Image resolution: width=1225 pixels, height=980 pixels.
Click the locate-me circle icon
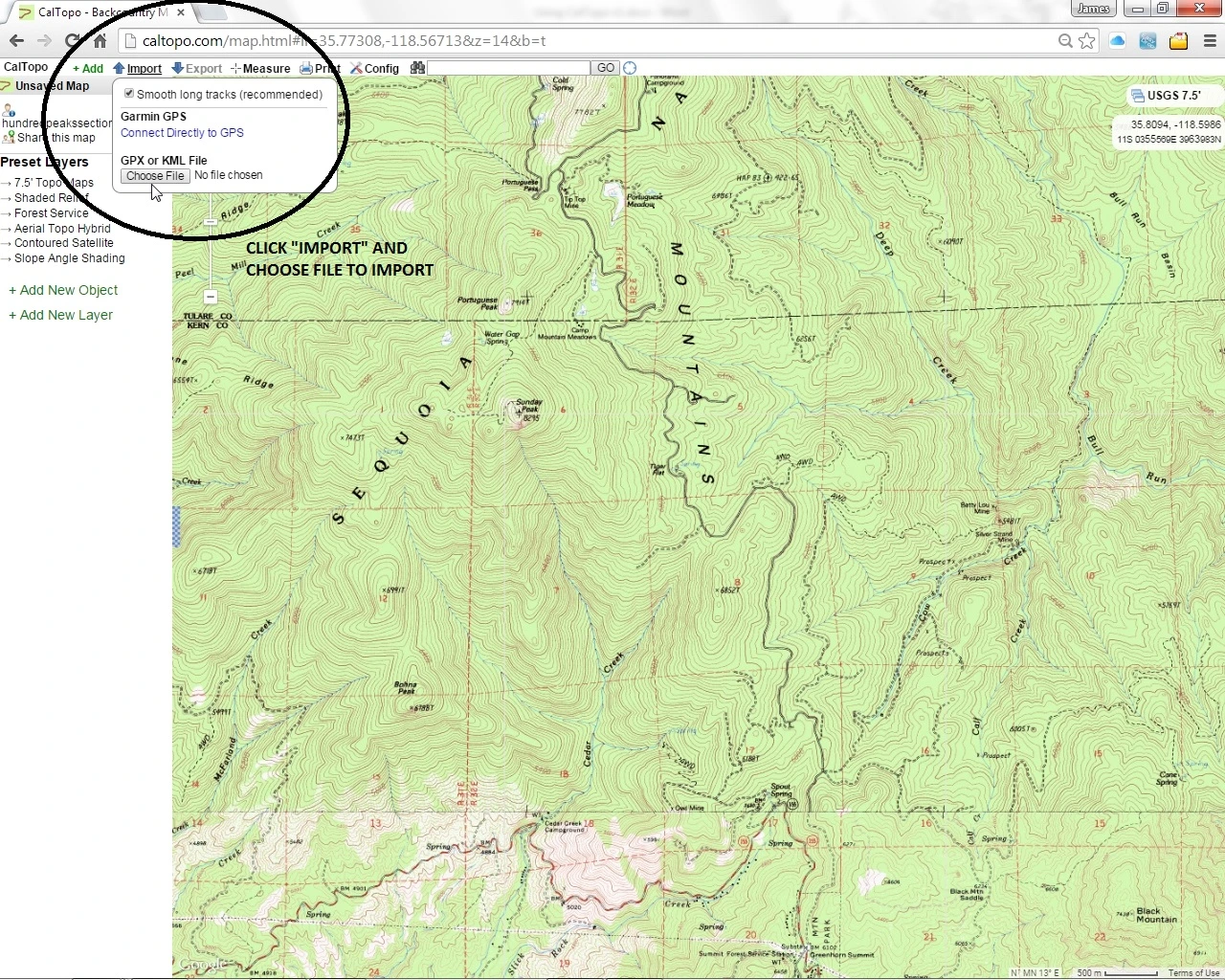point(630,68)
